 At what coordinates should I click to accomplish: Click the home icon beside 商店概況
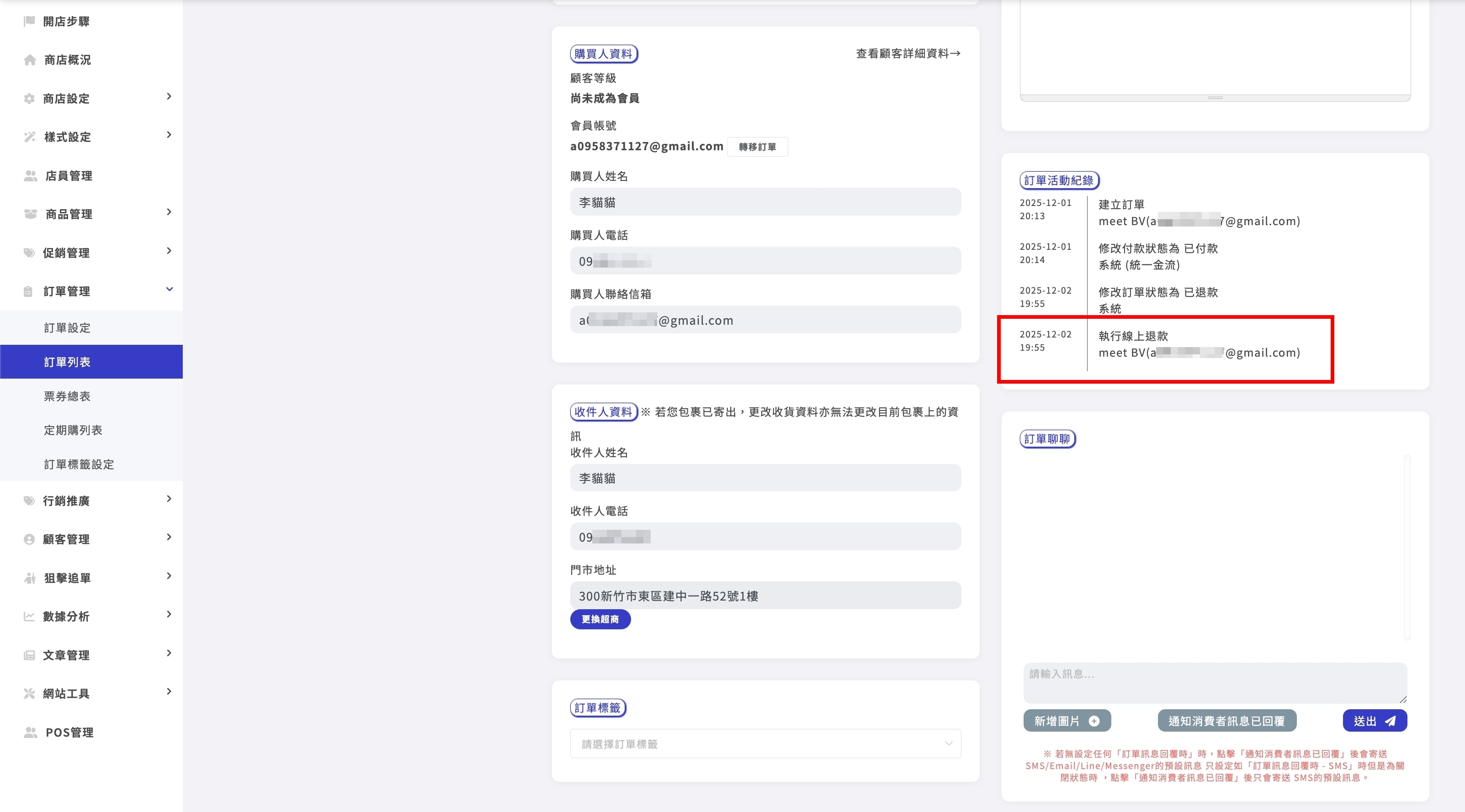click(x=30, y=60)
